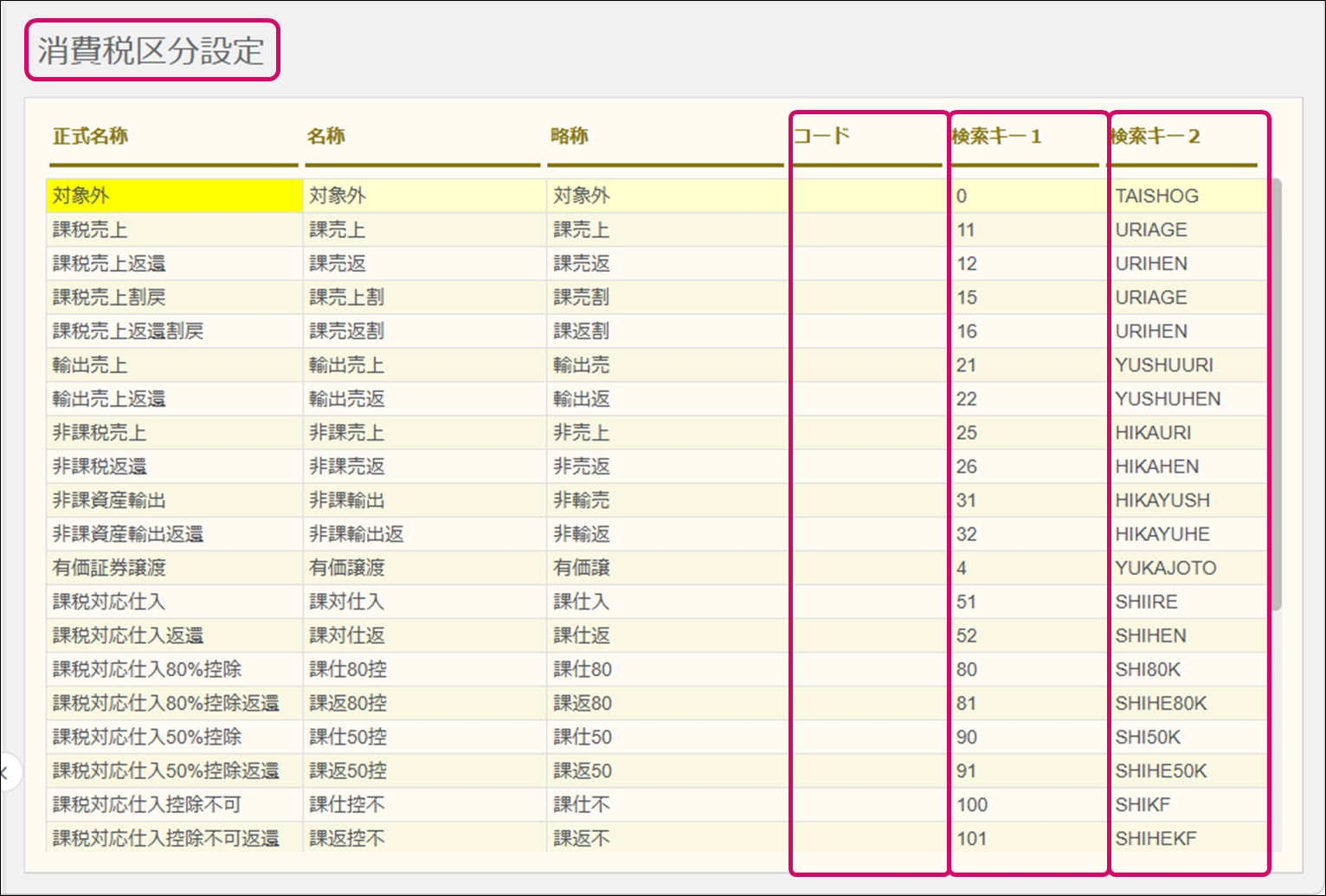Click the sidebar collapse arrow at left edge
Image resolution: width=1326 pixels, height=896 pixels.
5,772
